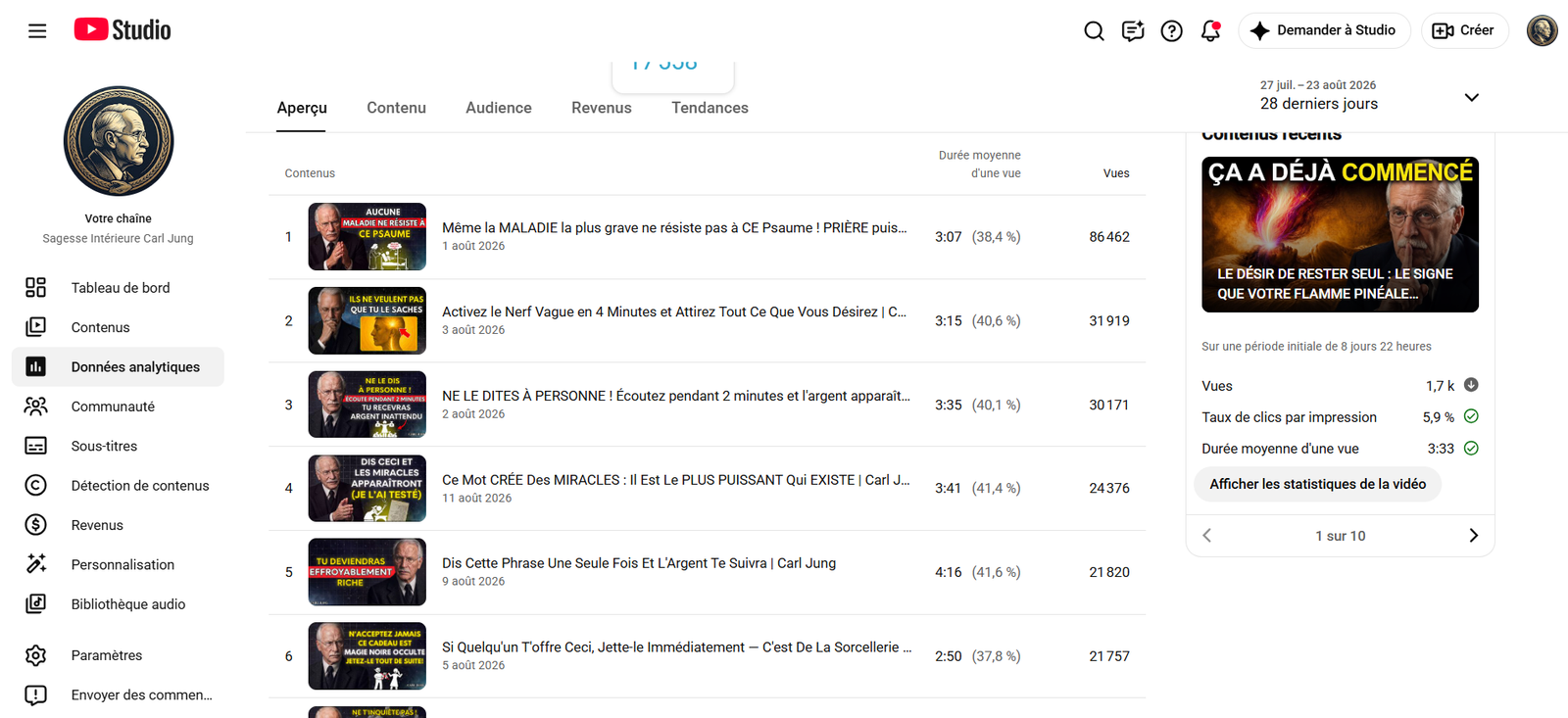Click the Données analytiques chart icon
Image resolution: width=1568 pixels, height=718 pixels.
(36, 366)
